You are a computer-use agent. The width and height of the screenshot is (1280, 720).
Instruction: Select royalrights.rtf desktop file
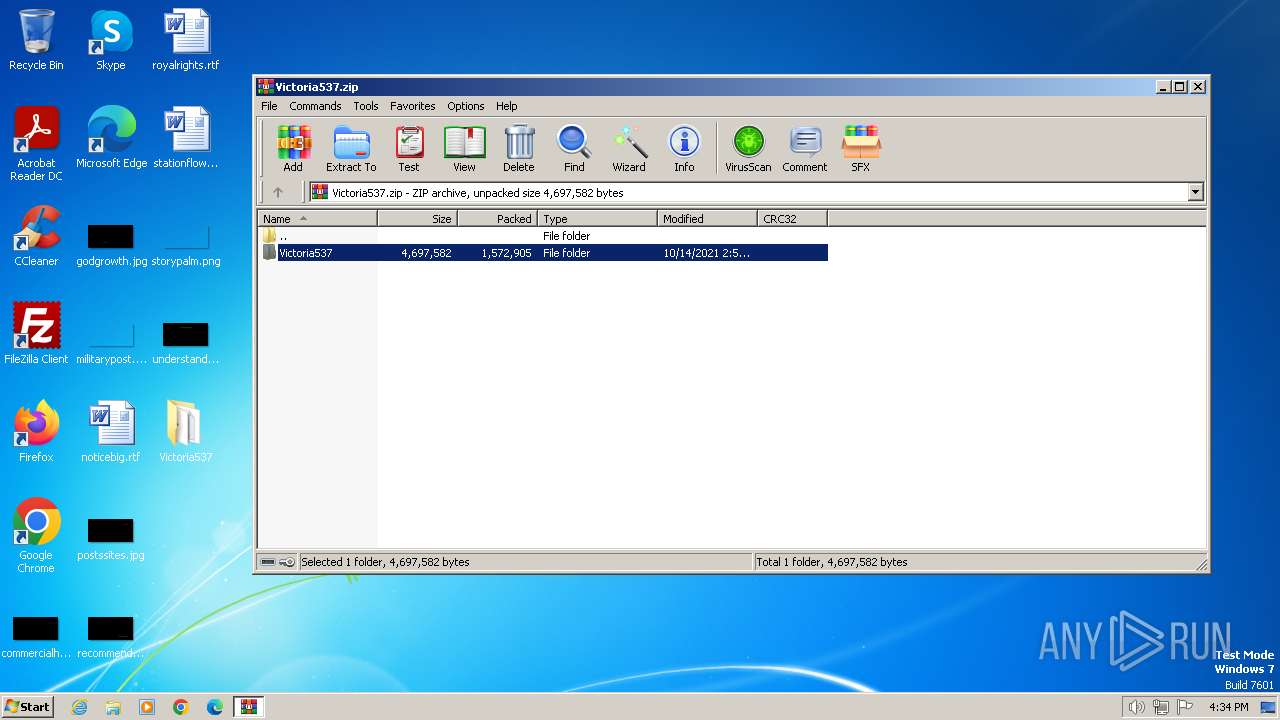coord(186,40)
